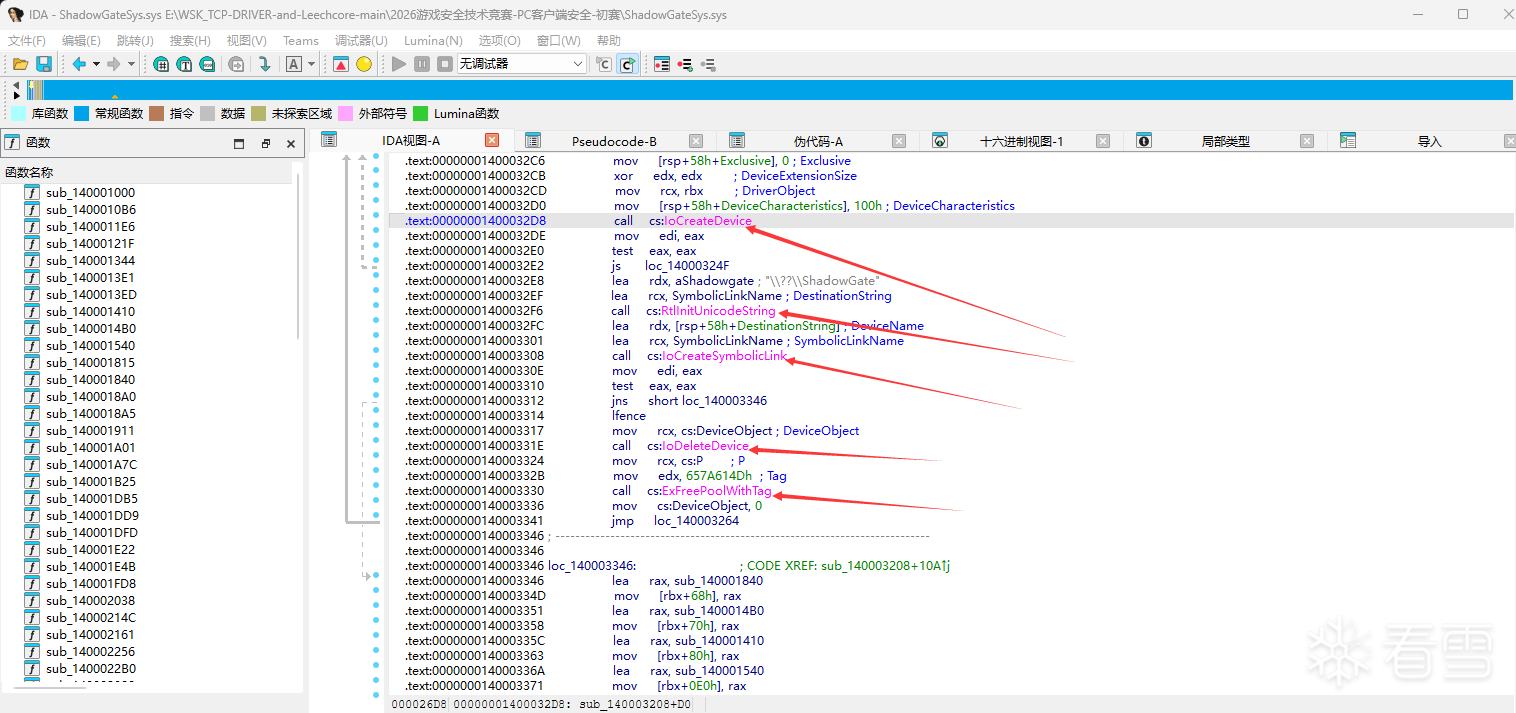Screen dimensions: 1516x713
Task: Click the boxed 'A' text search icon
Action: [294, 64]
